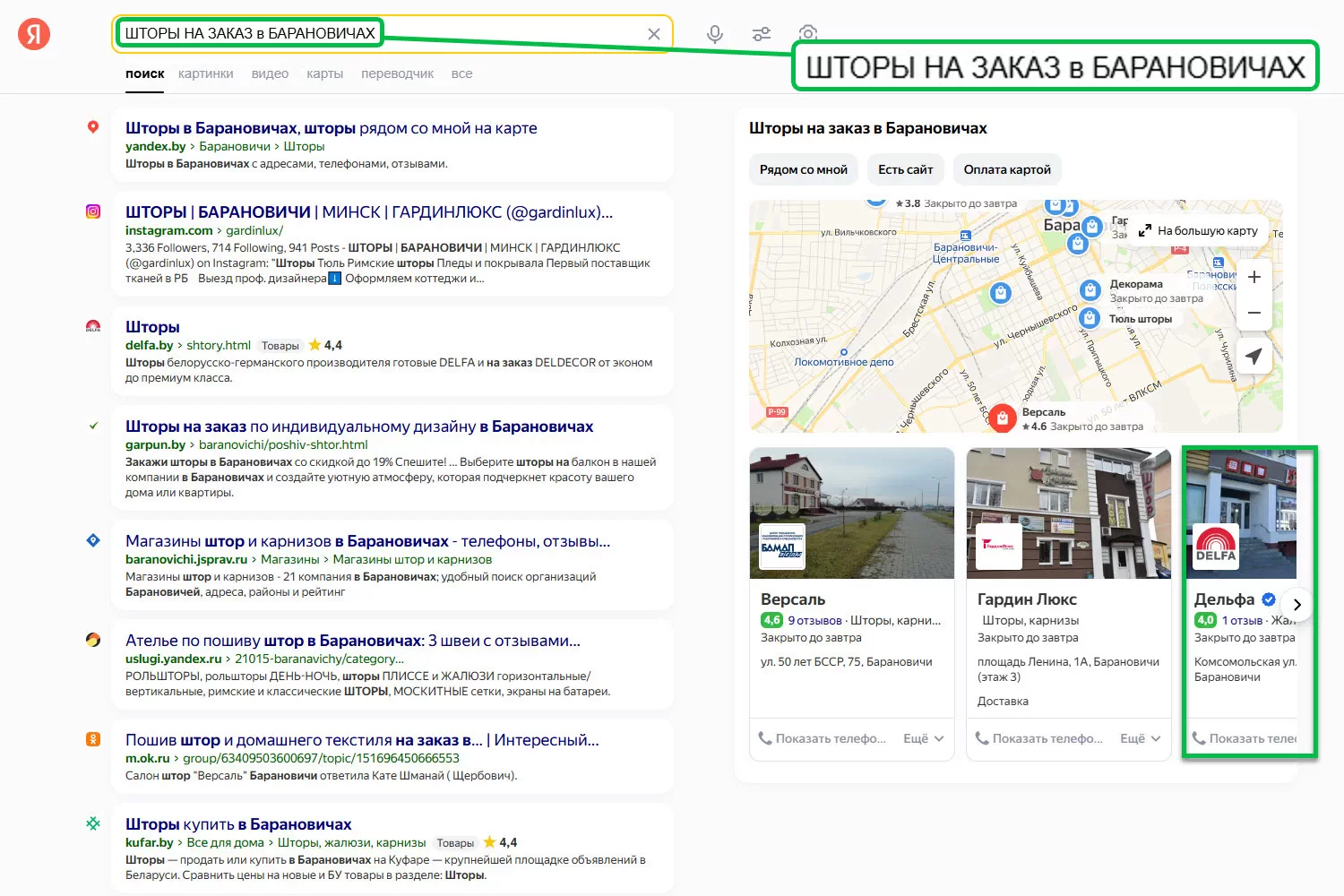Image resolution: width=1344 pixels, height=896 pixels.
Task: Toggle the Рядом со мной filter
Action: (803, 169)
